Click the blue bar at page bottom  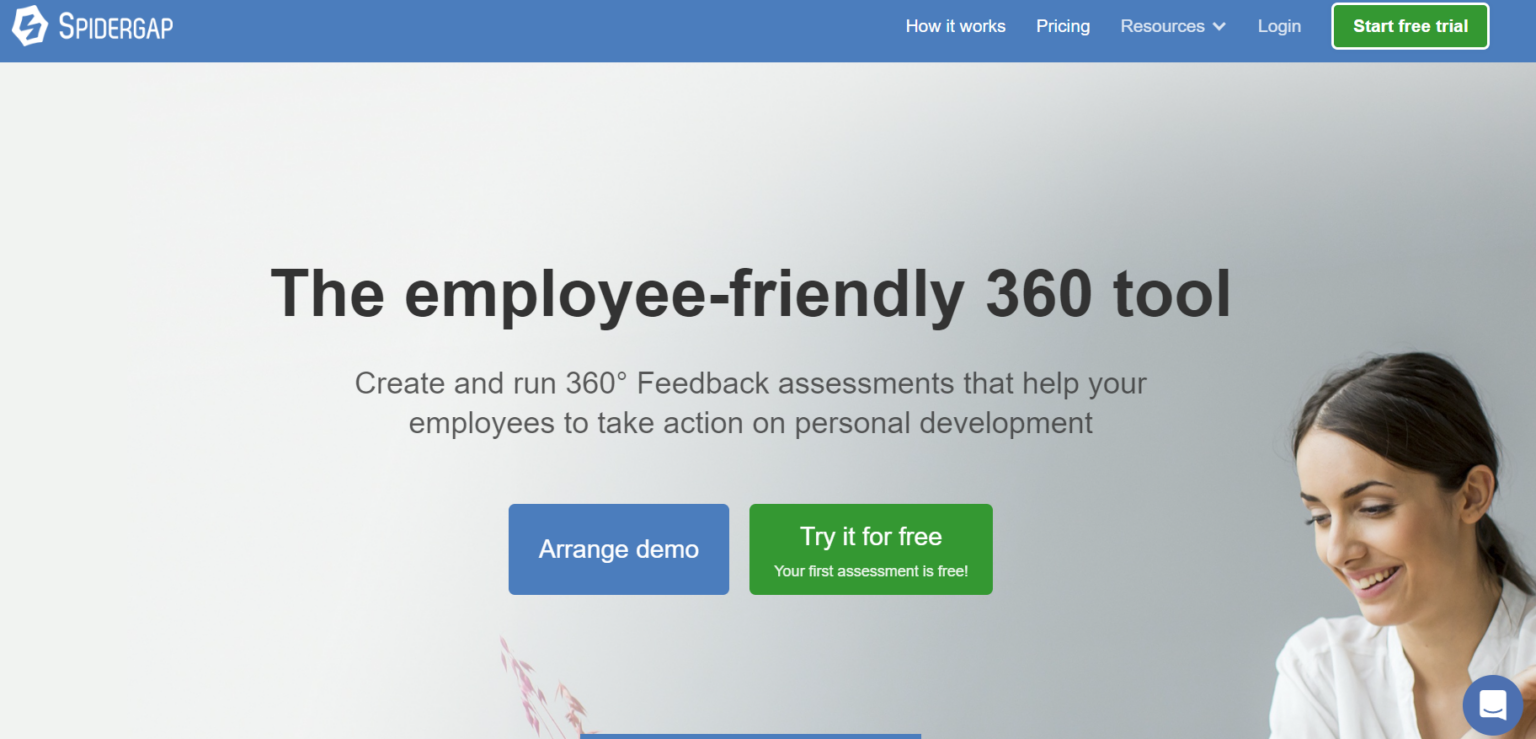click(x=750, y=736)
